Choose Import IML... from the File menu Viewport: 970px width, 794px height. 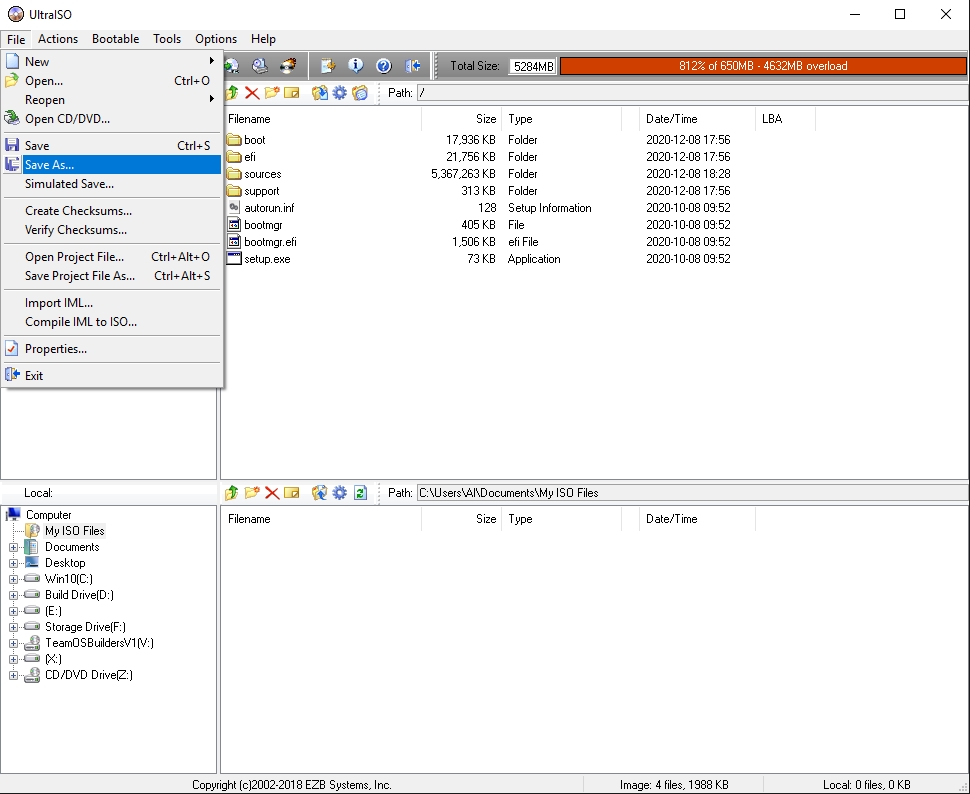click(112, 303)
